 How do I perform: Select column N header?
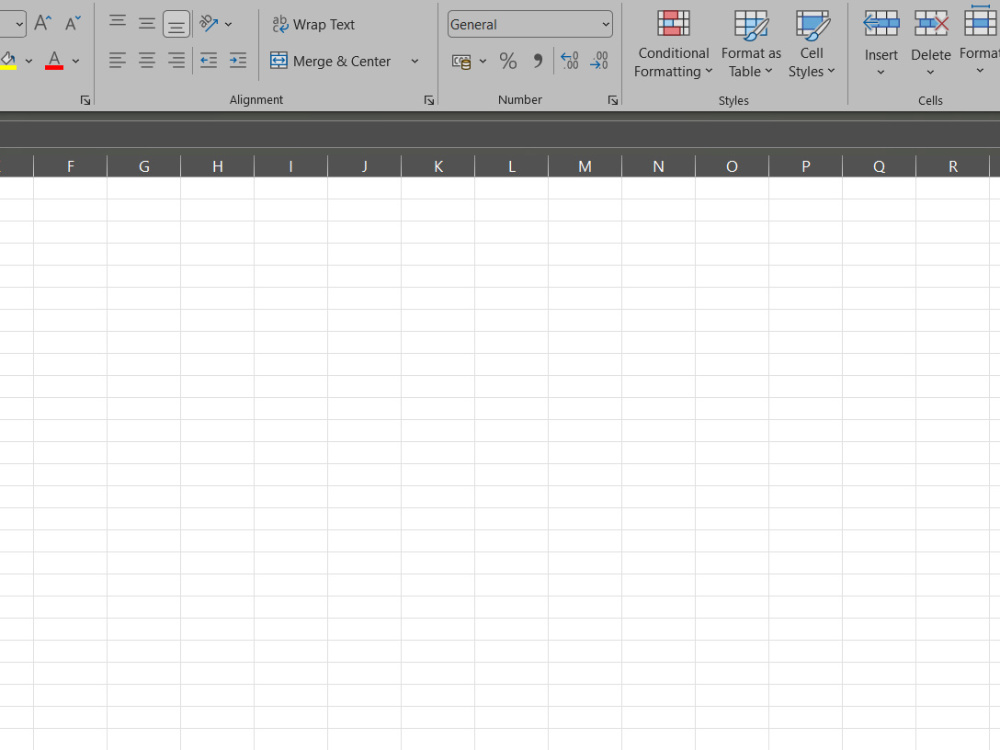(659, 166)
